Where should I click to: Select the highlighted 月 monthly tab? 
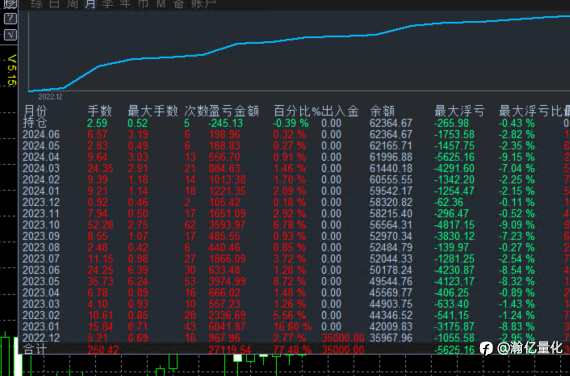90,4
